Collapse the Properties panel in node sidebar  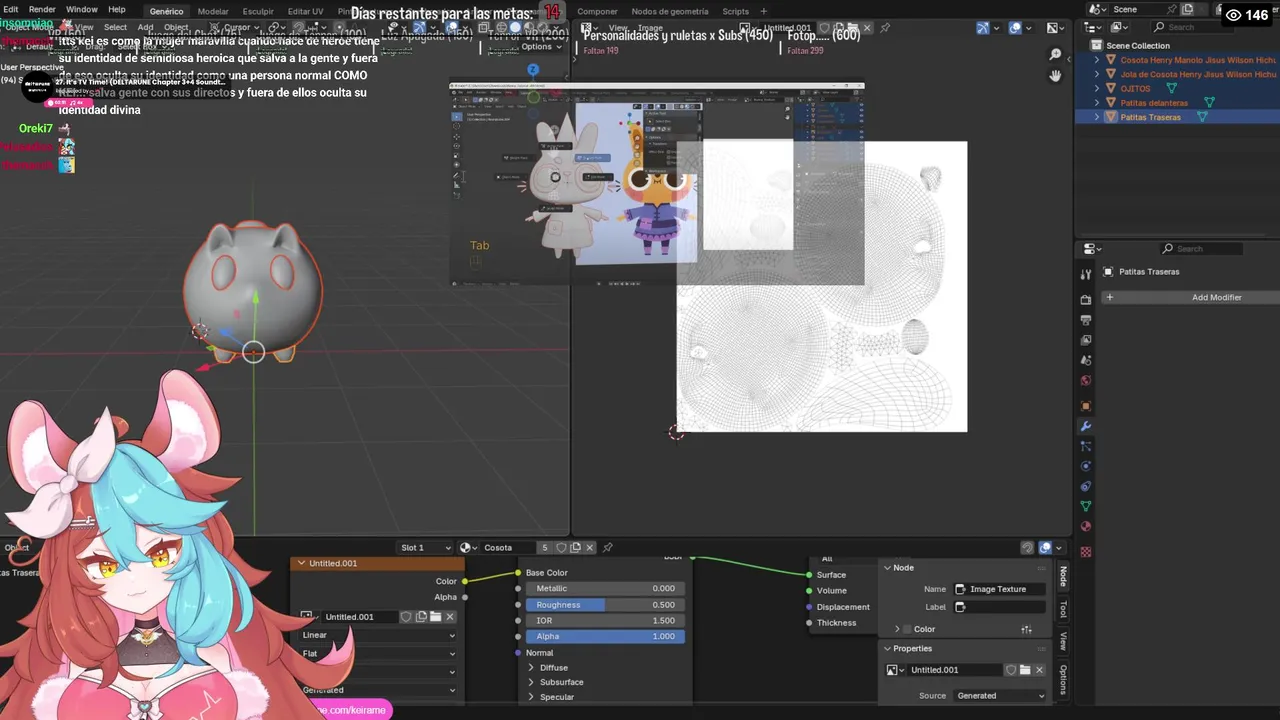coord(887,648)
